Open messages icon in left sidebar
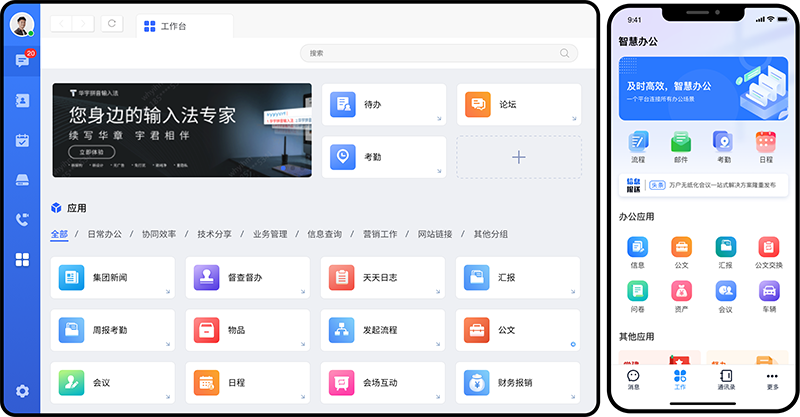The width and height of the screenshot is (800, 417). point(21,62)
